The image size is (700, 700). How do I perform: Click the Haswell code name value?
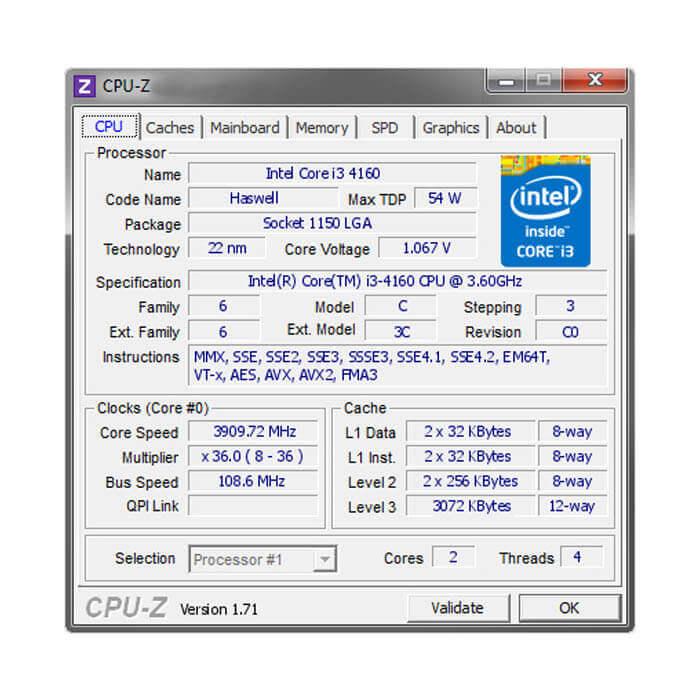coord(263,198)
